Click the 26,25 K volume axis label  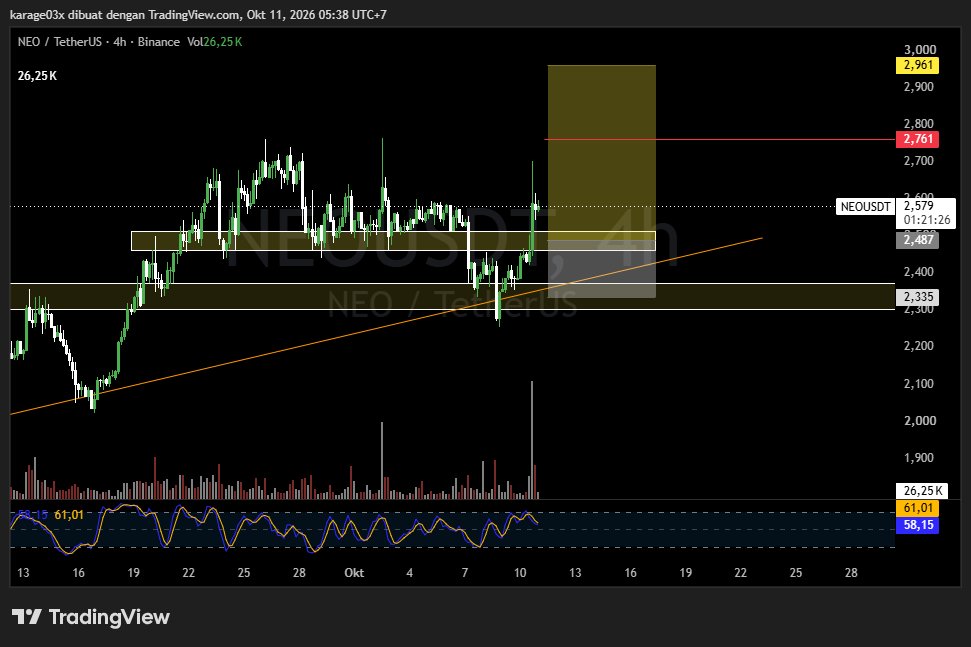coord(923,490)
